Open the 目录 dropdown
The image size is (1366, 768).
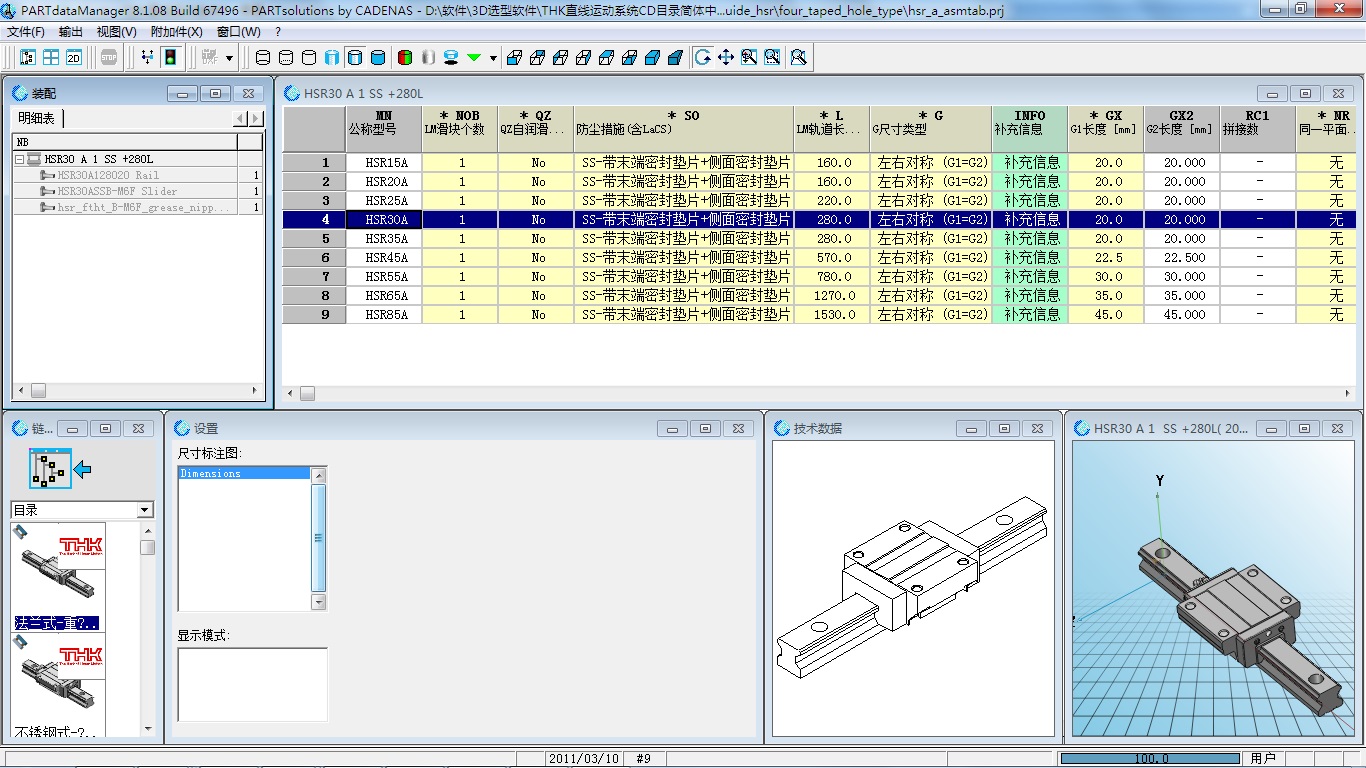[x=145, y=510]
